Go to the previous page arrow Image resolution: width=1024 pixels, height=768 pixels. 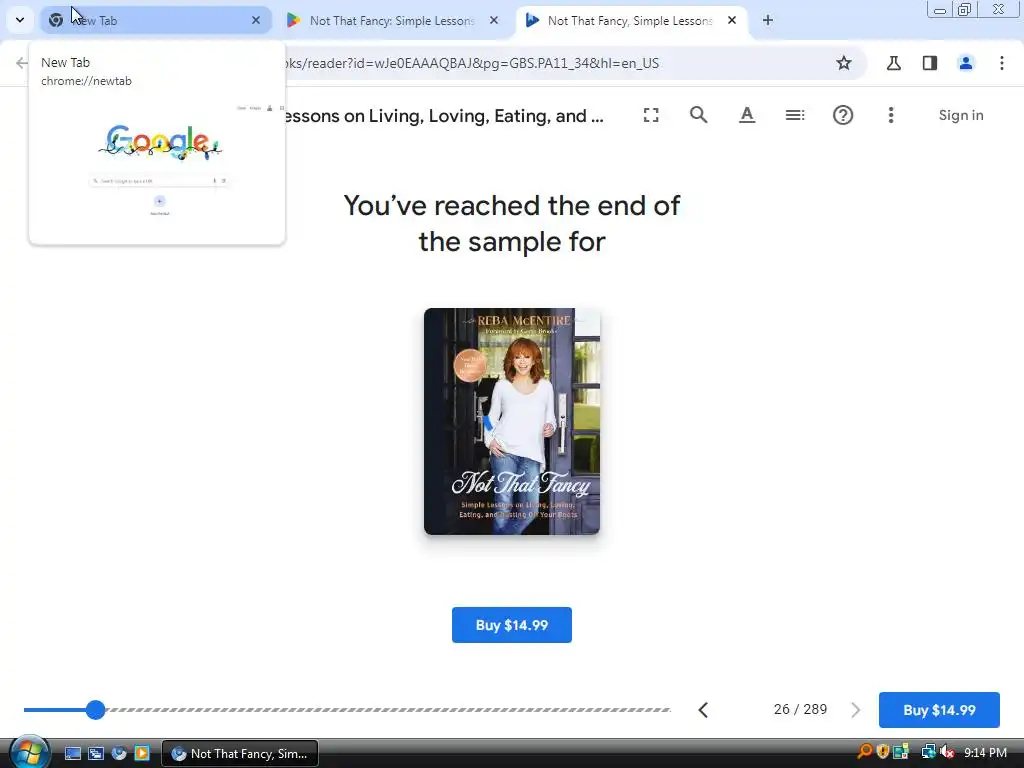click(x=703, y=710)
